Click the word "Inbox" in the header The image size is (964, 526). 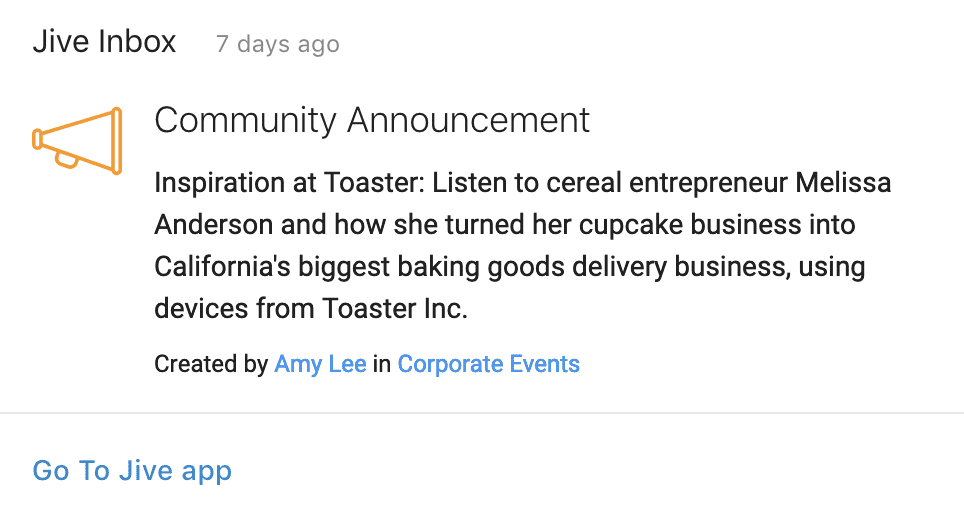pyautogui.click(x=137, y=42)
